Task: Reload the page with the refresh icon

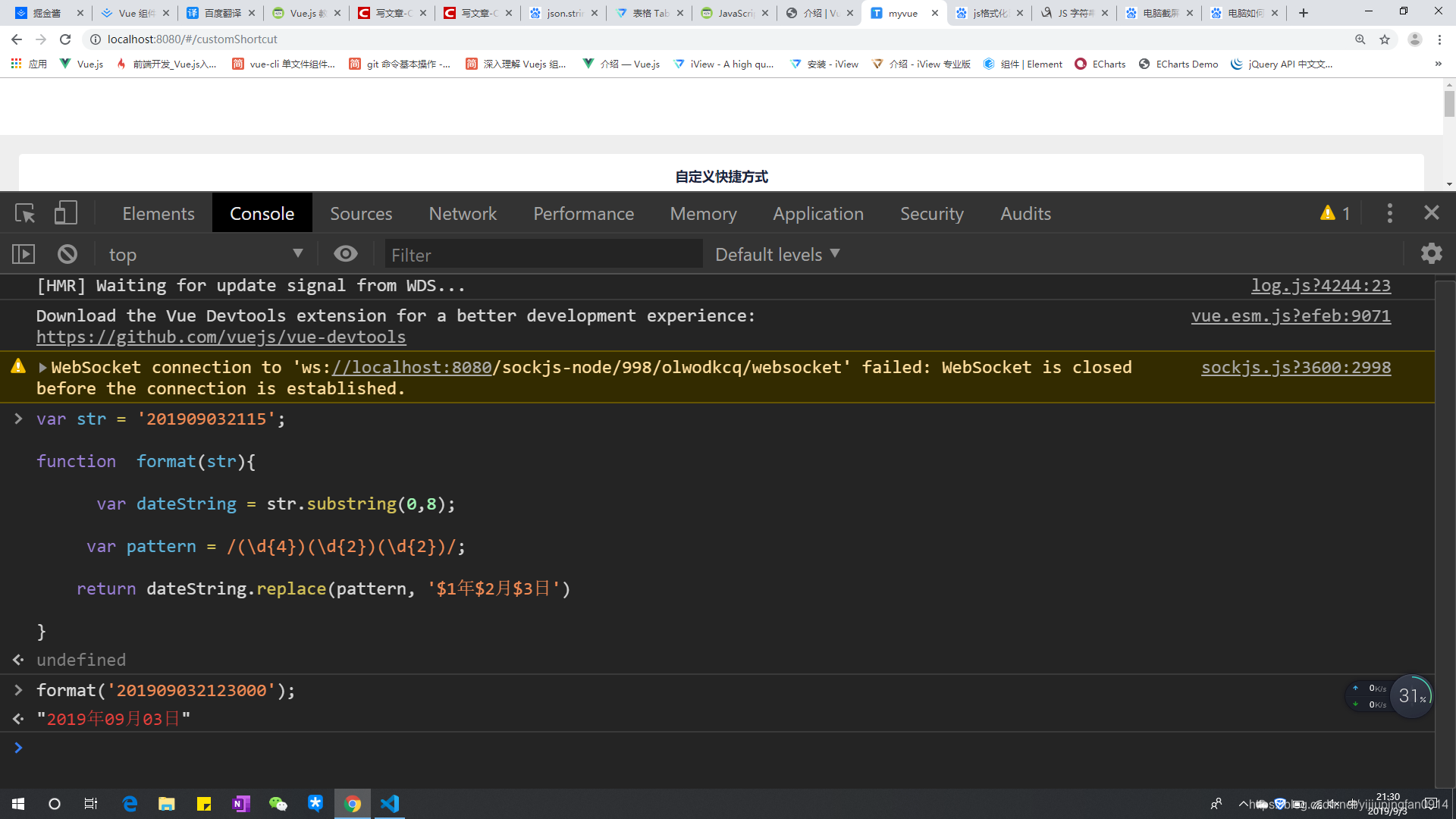Action: point(65,39)
